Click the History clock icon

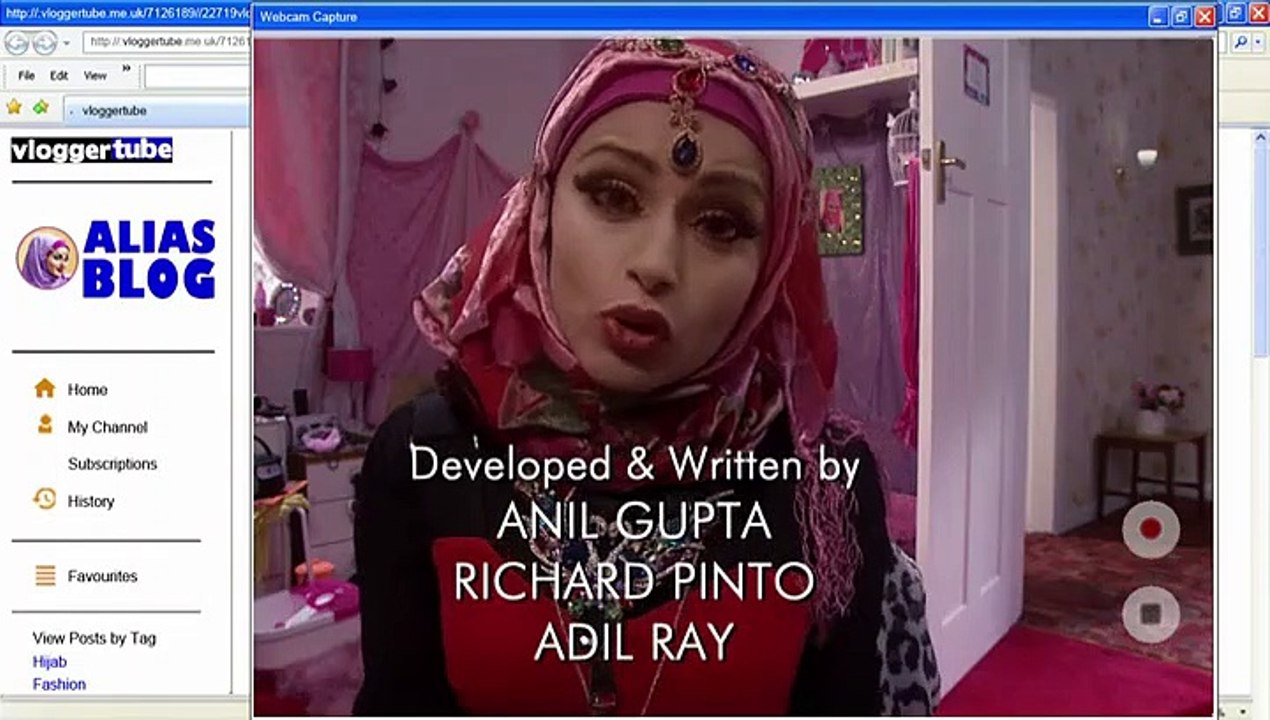pos(45,498)
